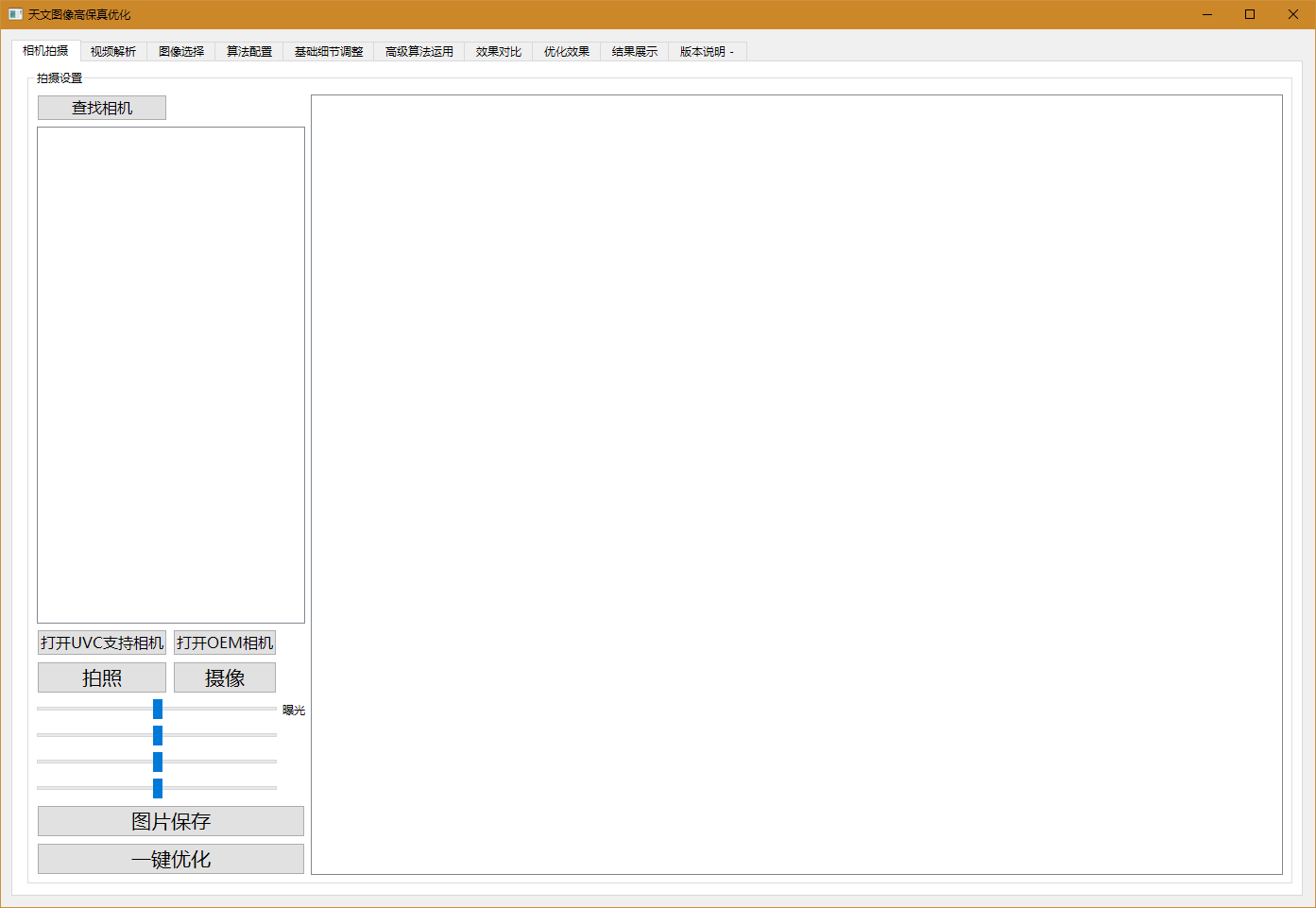The image size is (1316, 908).
Task: Click the 曝光 label
Action: [294, 710]
